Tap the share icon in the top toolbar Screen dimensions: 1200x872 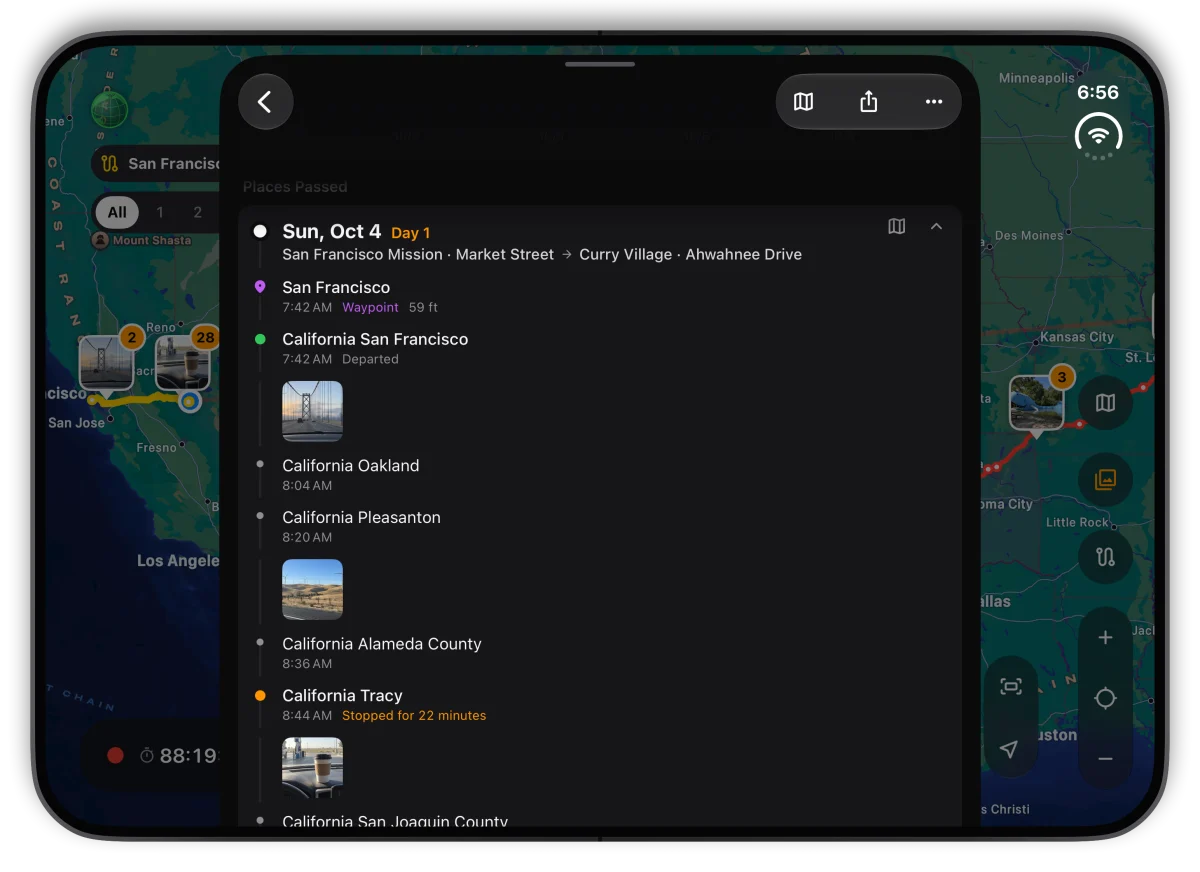[868, 102]
